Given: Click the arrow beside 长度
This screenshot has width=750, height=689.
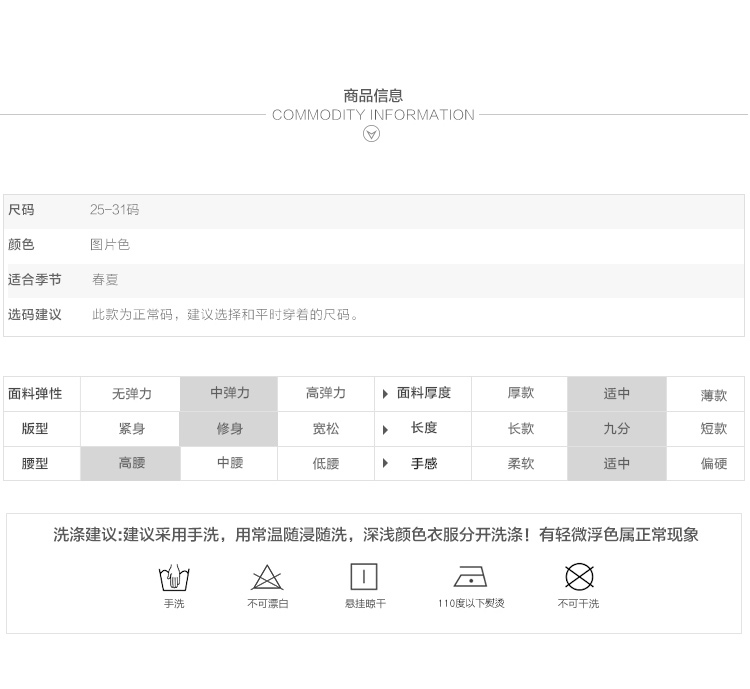Looking at the screenshot, I should pyautogui.click(x=386, y=429).
